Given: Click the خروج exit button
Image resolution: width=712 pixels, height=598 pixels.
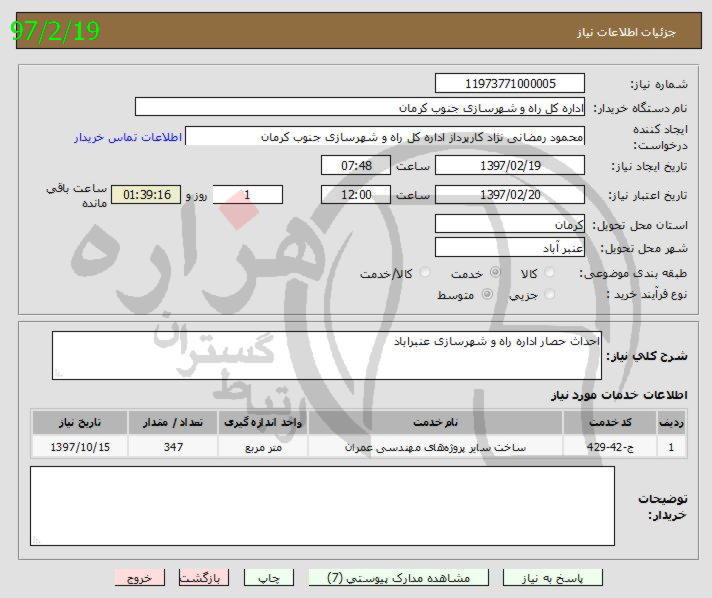Looking at the screenshot, I should [x=139, y=578].
